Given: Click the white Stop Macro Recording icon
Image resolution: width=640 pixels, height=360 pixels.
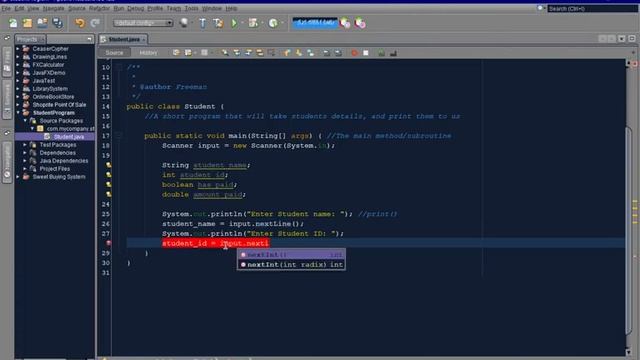Looking at the screenshot, I should [x=366, y=53].
